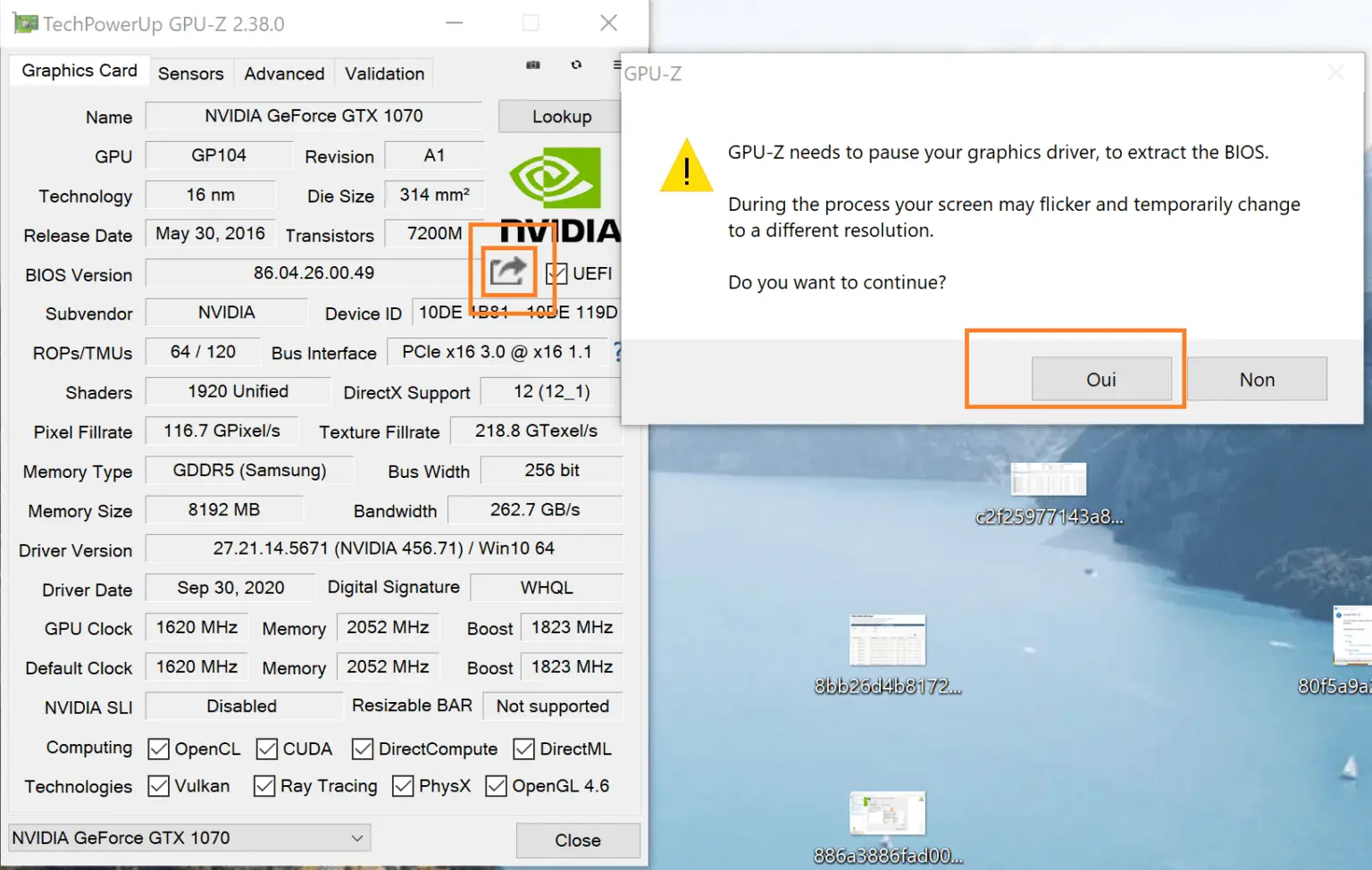Click the Die Size value 314 mm²
1372x870 pixels.
point(434,195)
